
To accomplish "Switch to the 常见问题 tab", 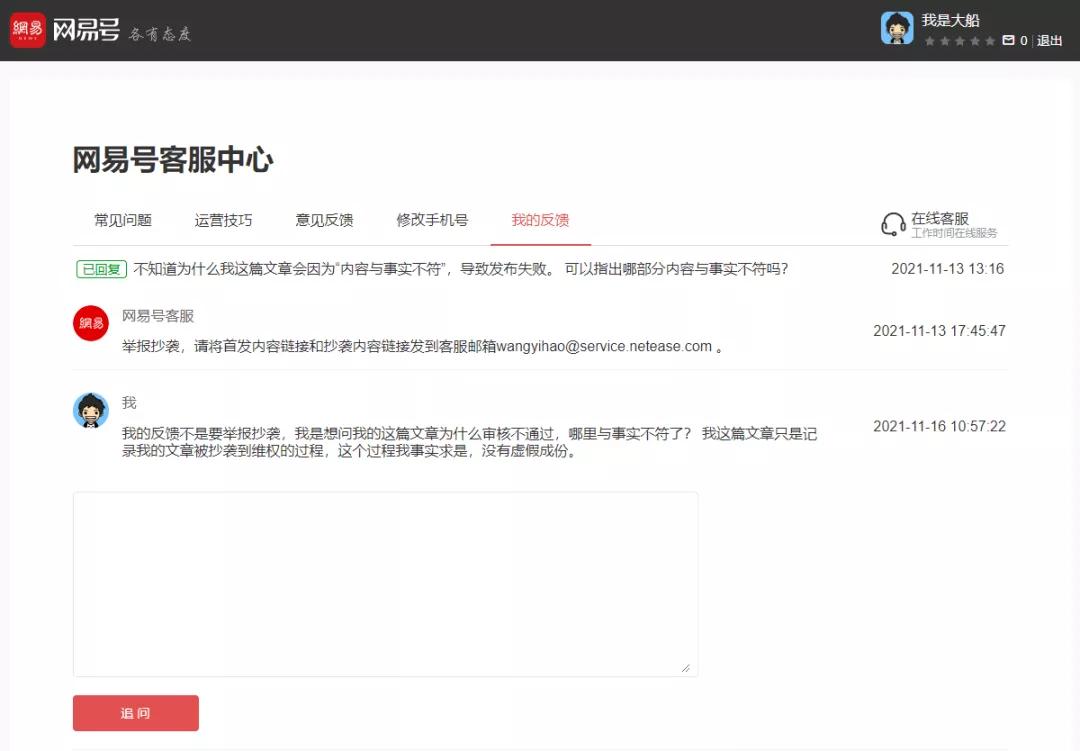I will coord(121,220).
